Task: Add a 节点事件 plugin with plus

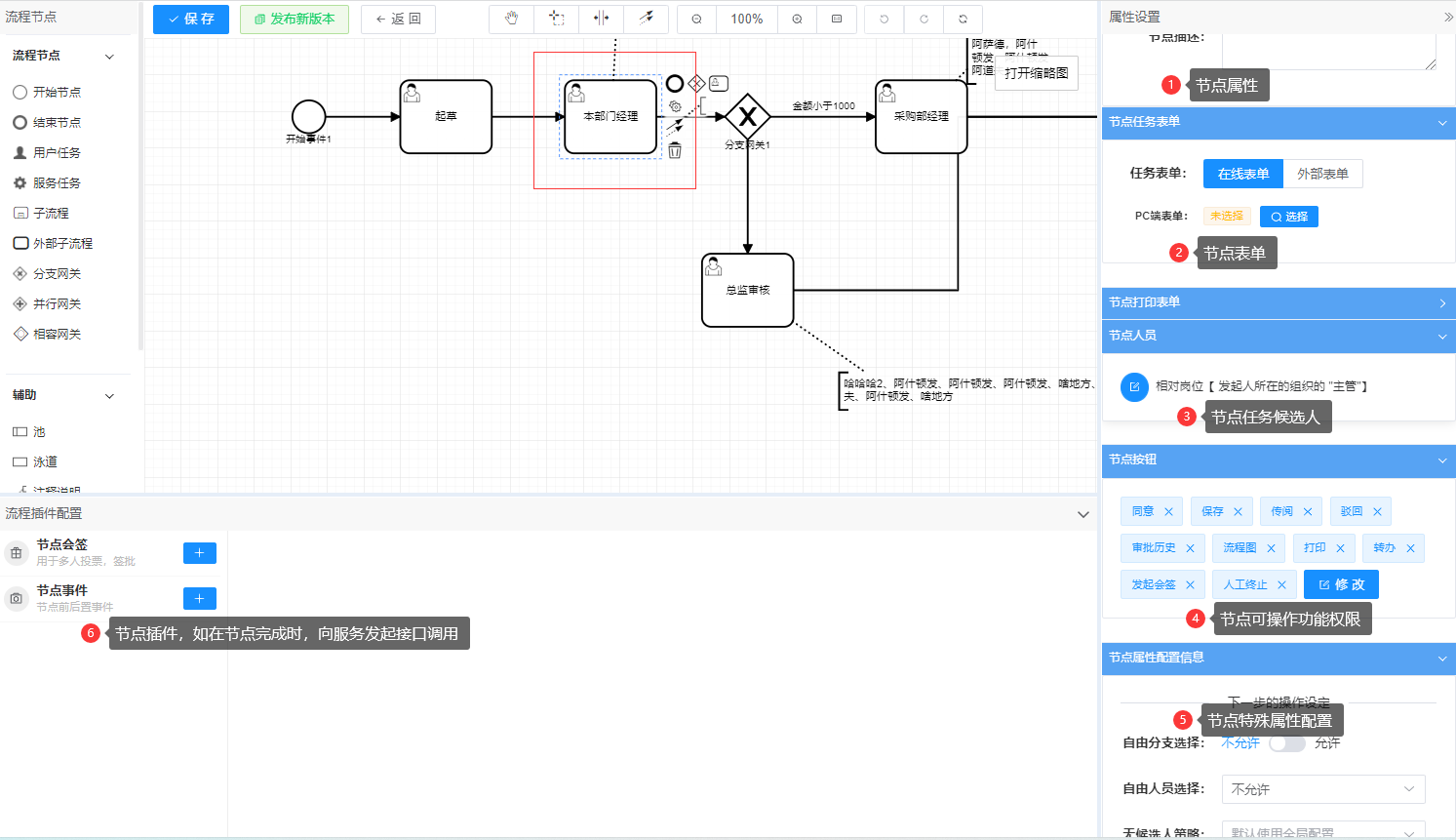Action: pyautogui.click(x=200, y=598)
